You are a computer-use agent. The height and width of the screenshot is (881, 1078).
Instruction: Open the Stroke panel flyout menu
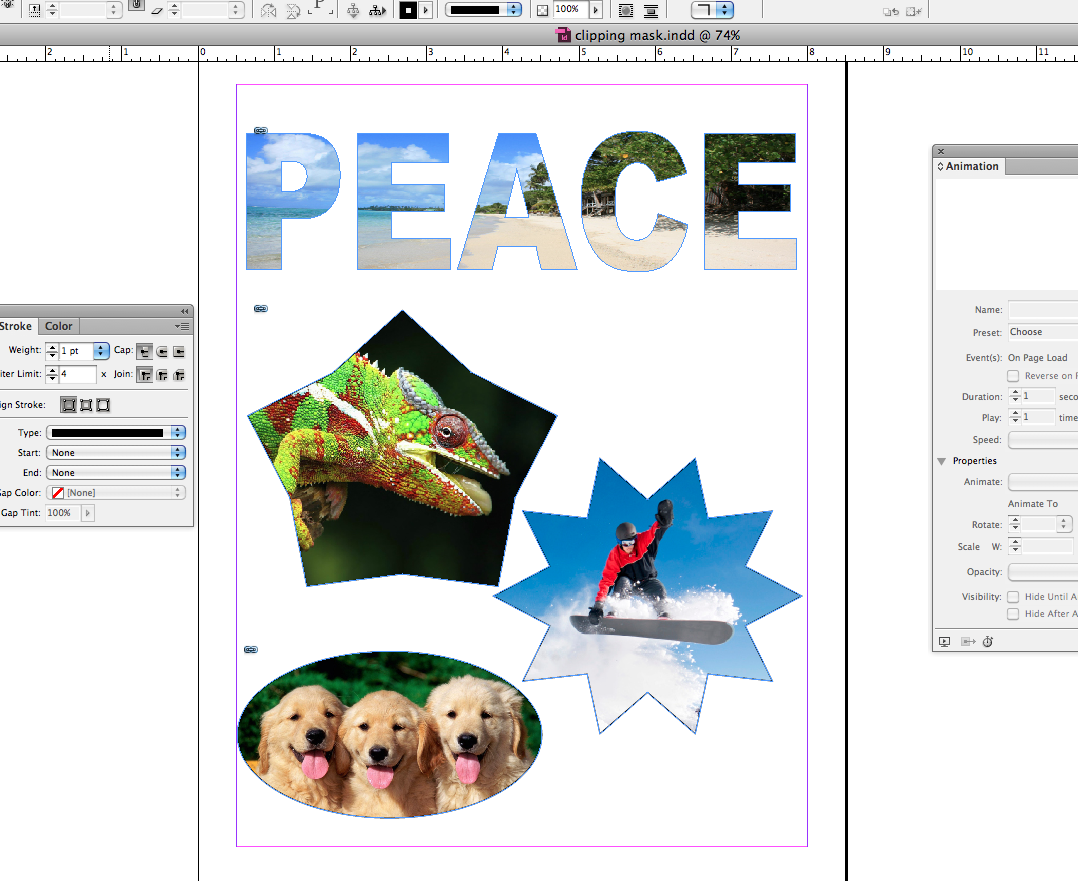click(x=183, y=325)
